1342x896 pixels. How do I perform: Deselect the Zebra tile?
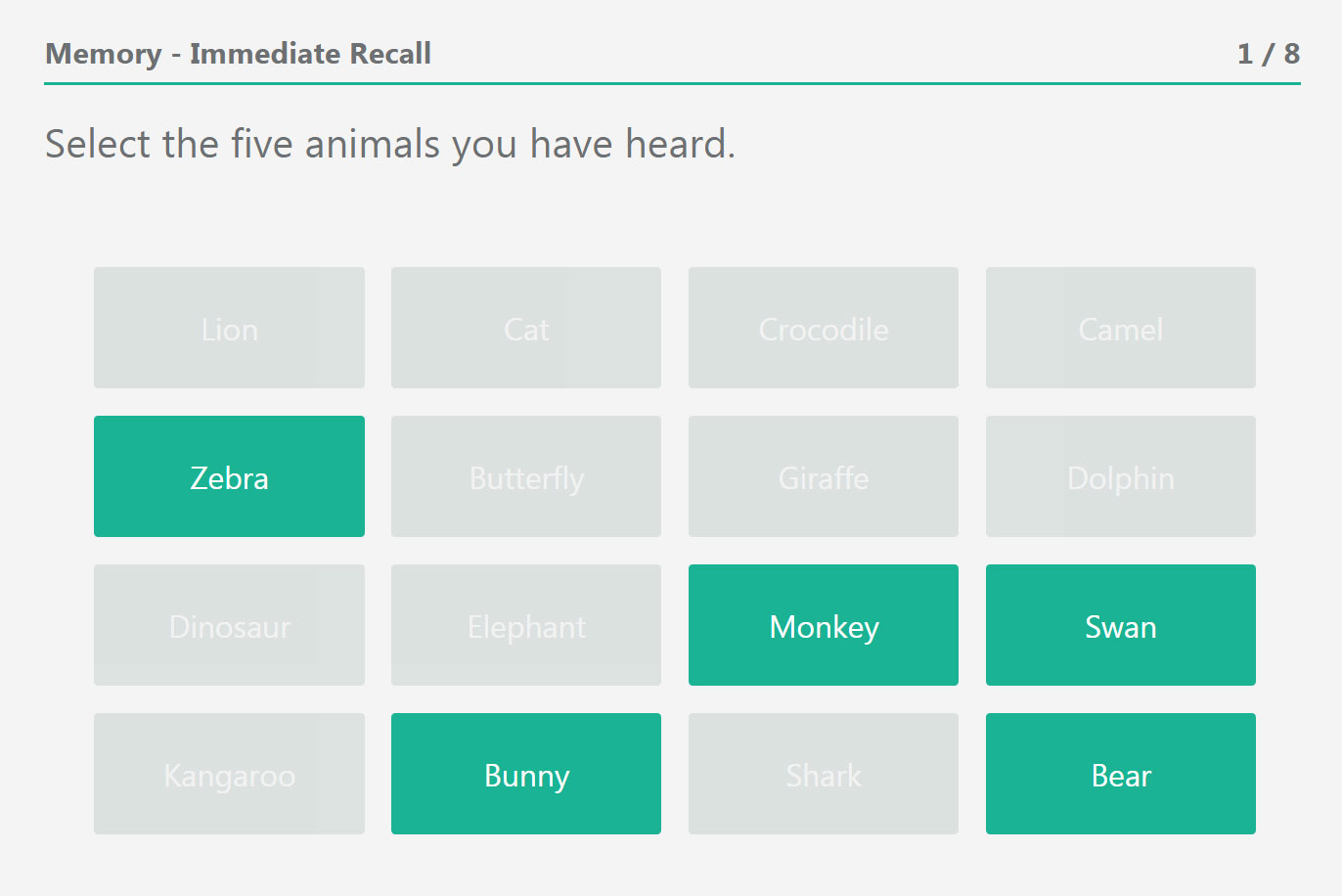pos(229,476)
